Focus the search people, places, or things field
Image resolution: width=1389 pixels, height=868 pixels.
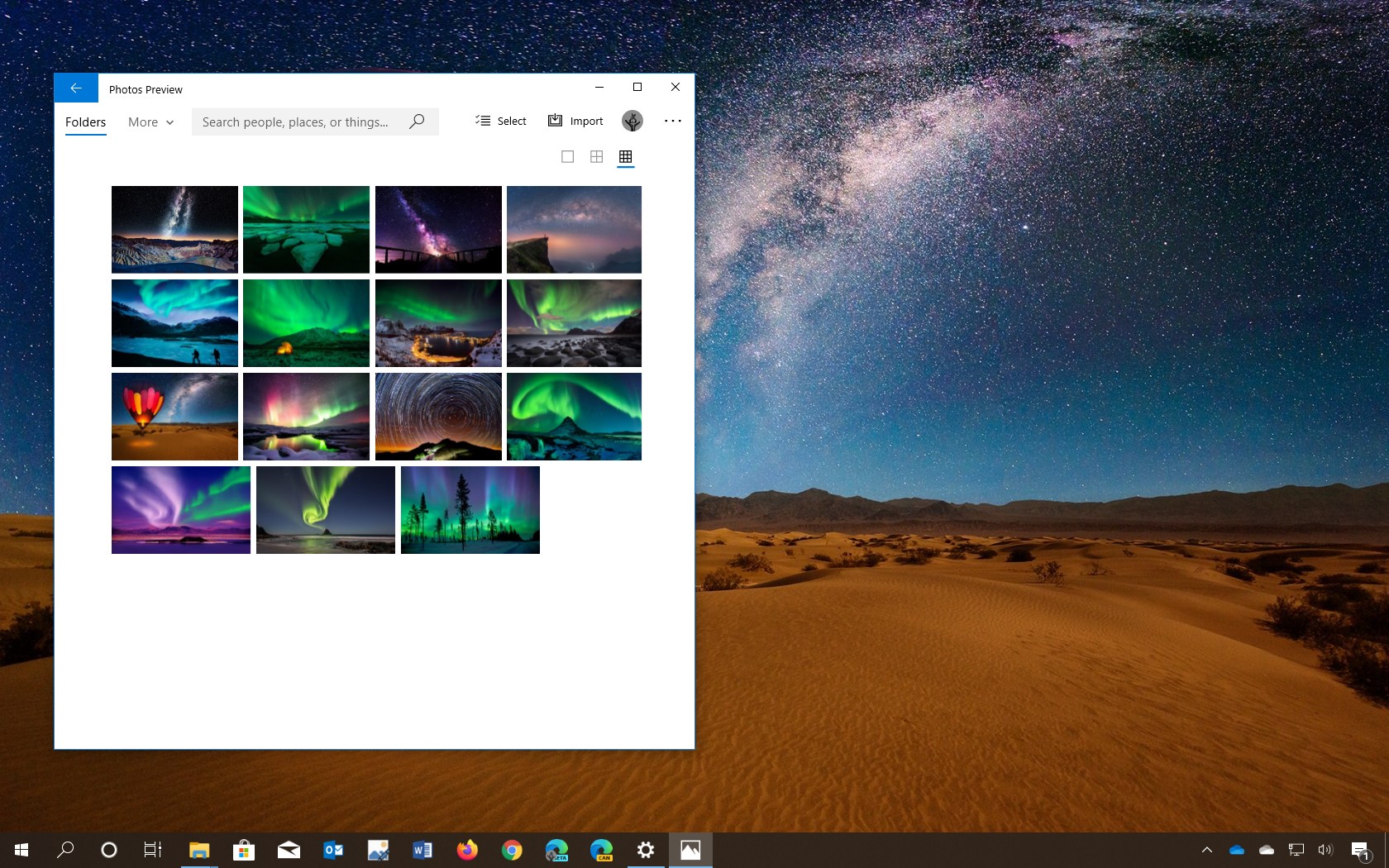coord(315,122)
